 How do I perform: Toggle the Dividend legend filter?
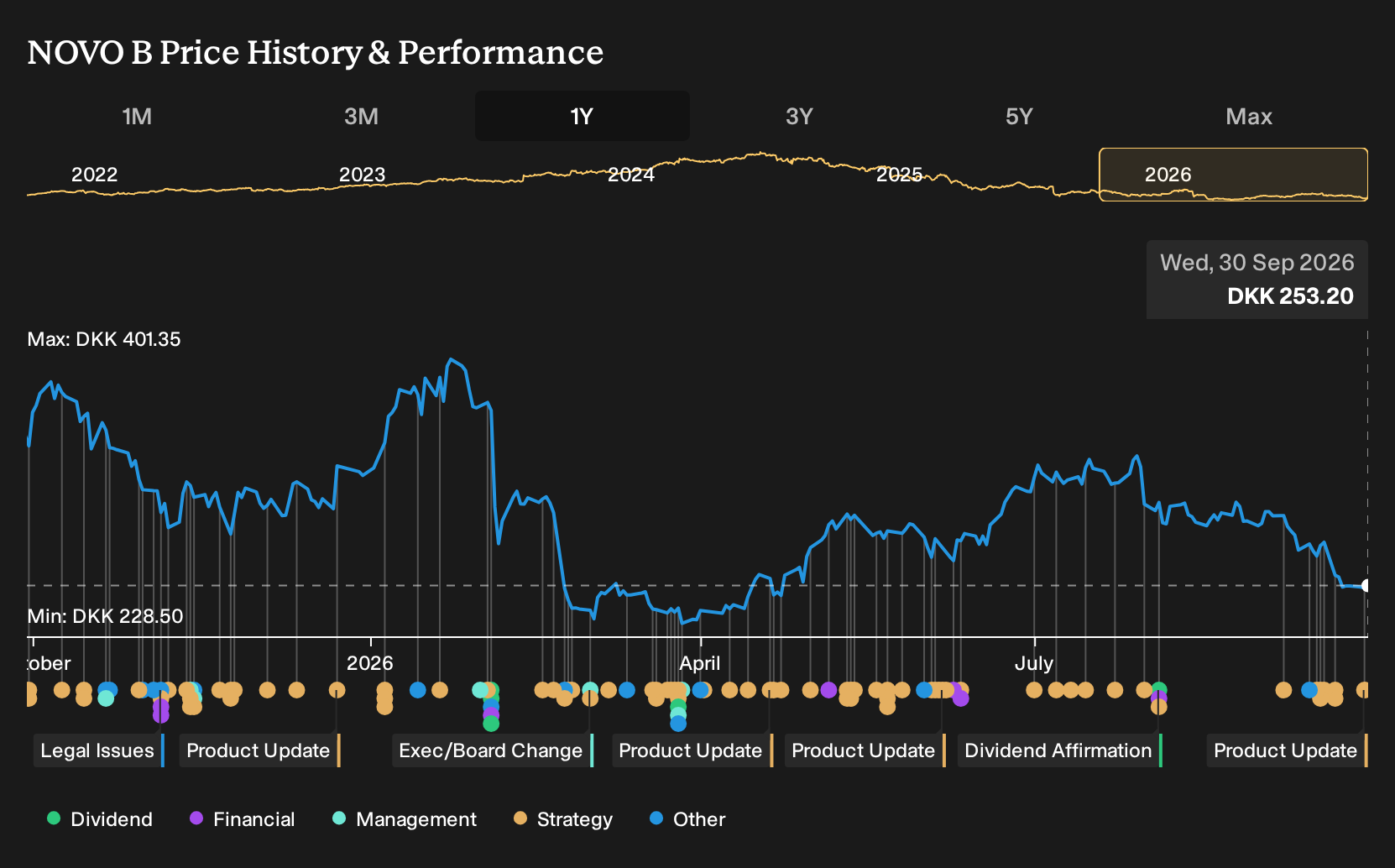(100, 819)
